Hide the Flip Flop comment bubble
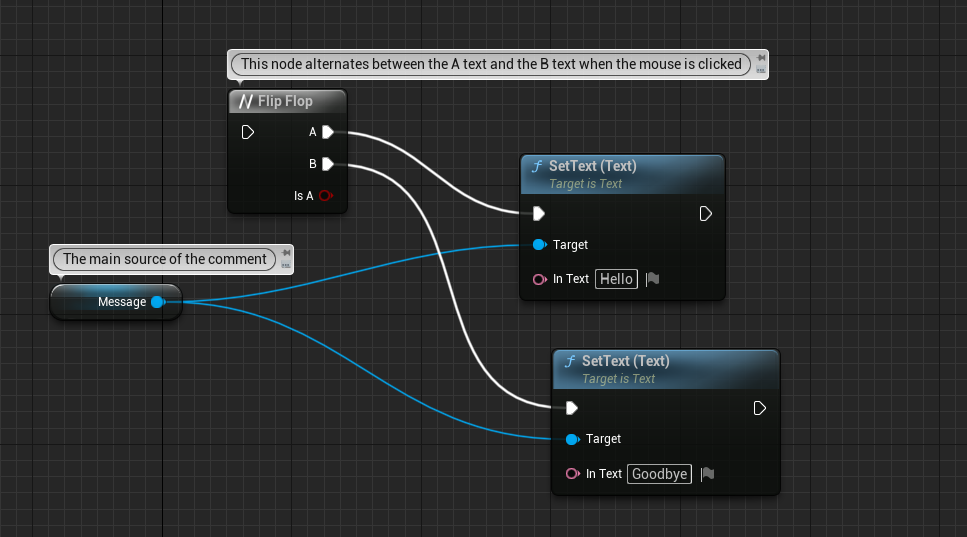The width and height of the screenshot is (967, 537). coord(761,70)
